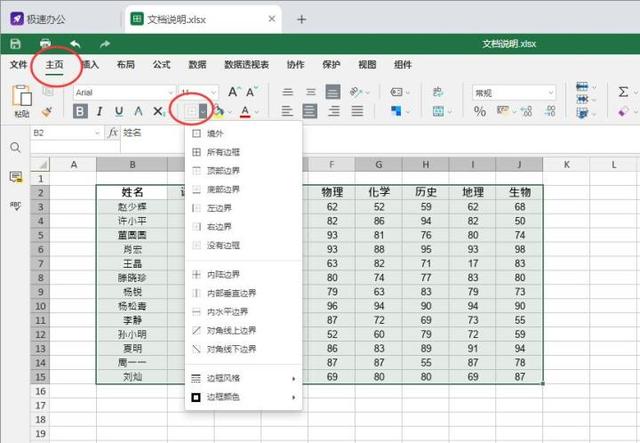Open the fill color dropdown arrow
This screenshot has height=443, width=640.
[230, 111]
